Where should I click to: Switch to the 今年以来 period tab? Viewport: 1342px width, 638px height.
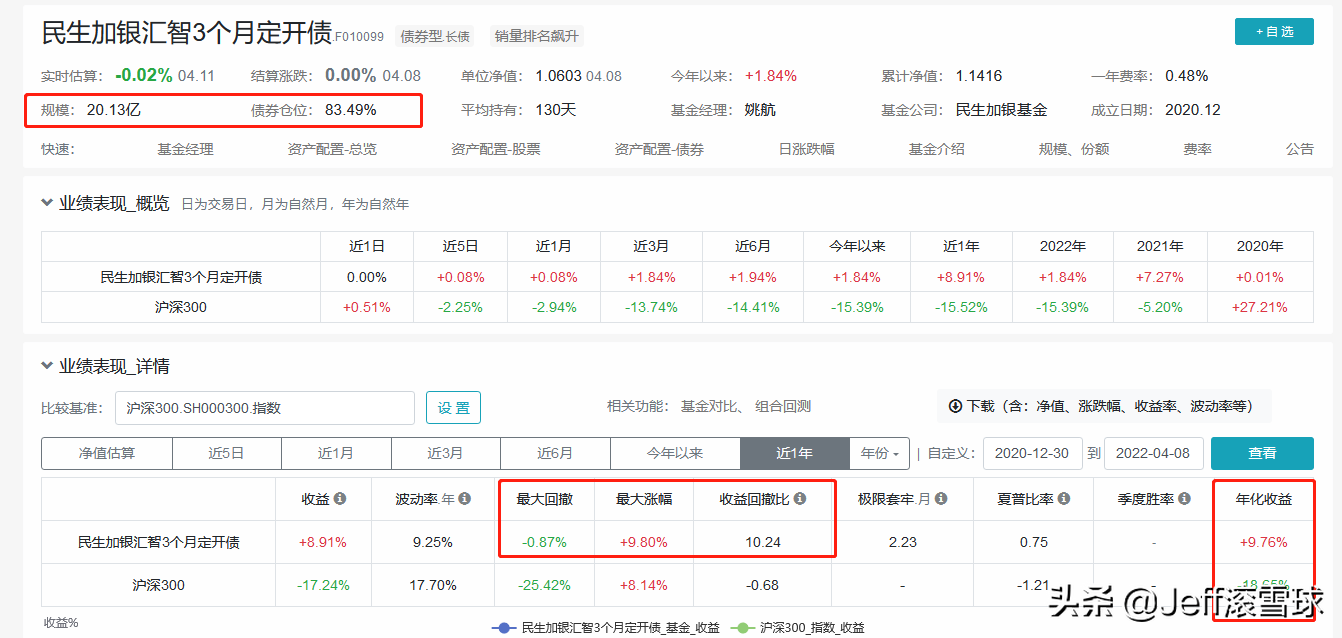click(x=675, y=453)
